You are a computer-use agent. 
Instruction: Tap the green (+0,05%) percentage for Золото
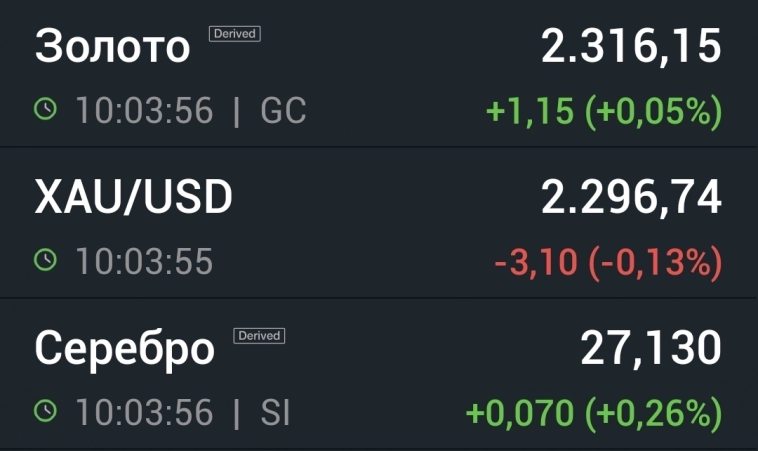pos(653,112)
